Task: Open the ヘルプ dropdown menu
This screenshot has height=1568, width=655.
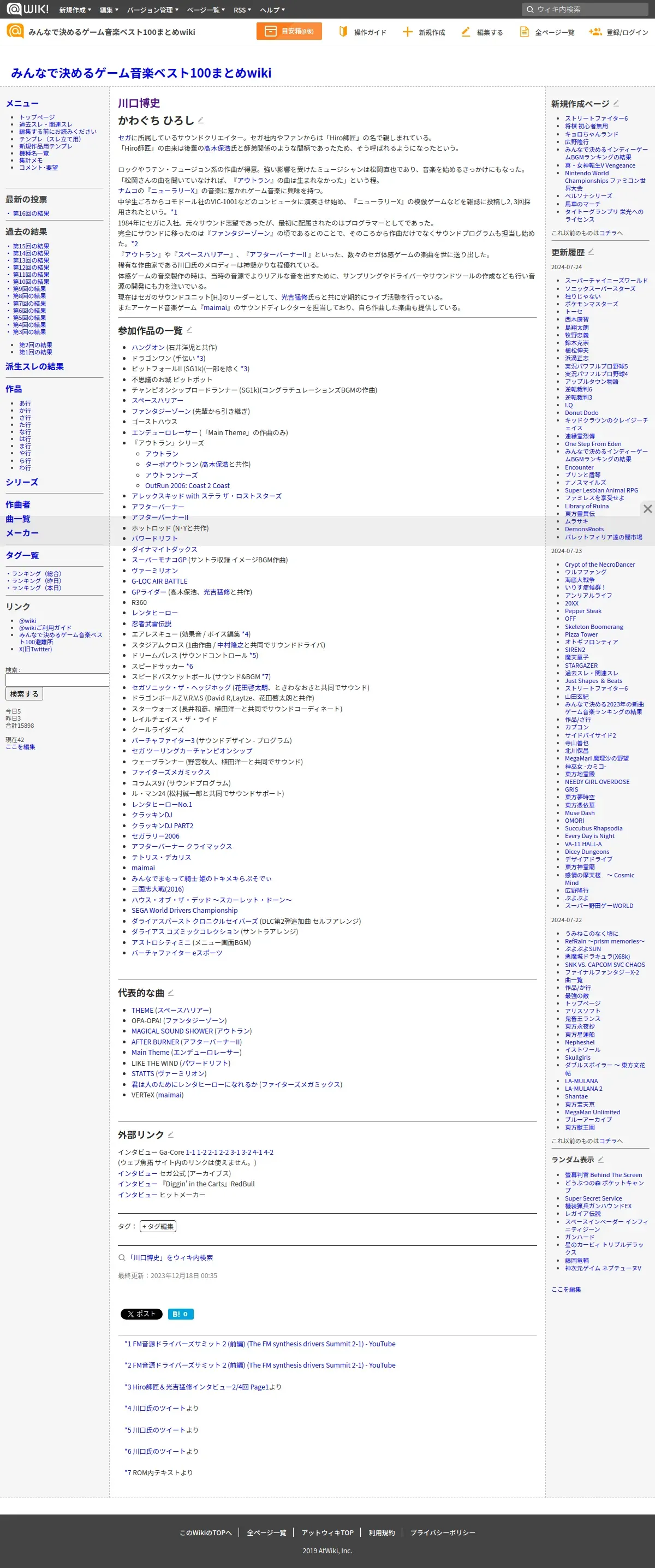Action: [x=272, y=10]
